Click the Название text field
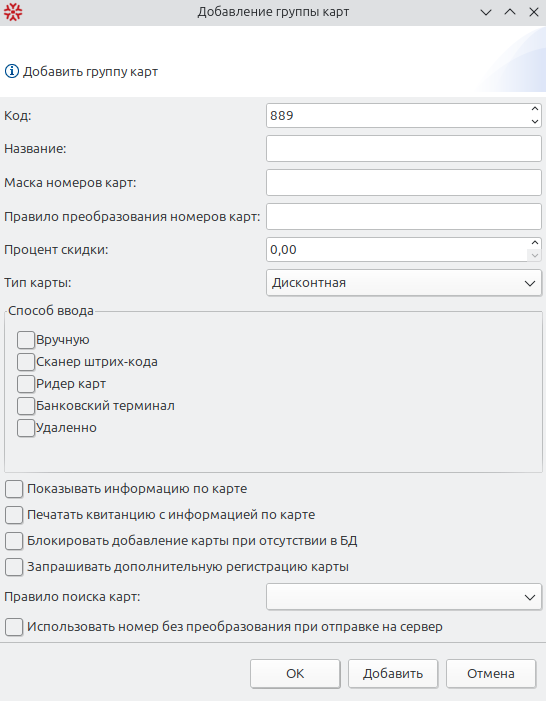This screenshot has height=701, width=546. tap(404, 149)
